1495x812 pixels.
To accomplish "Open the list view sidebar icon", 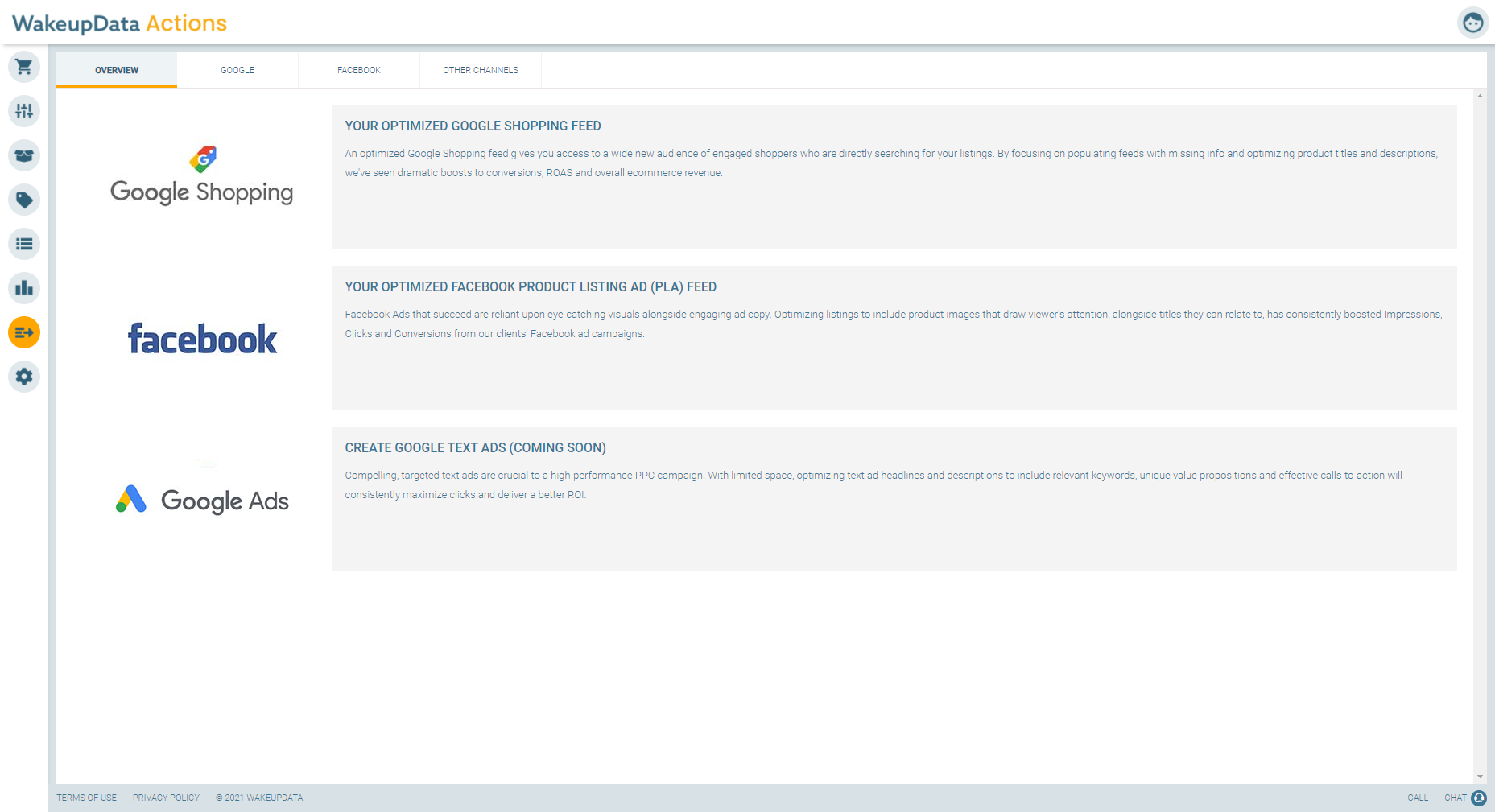I will [x=24, y=244].
